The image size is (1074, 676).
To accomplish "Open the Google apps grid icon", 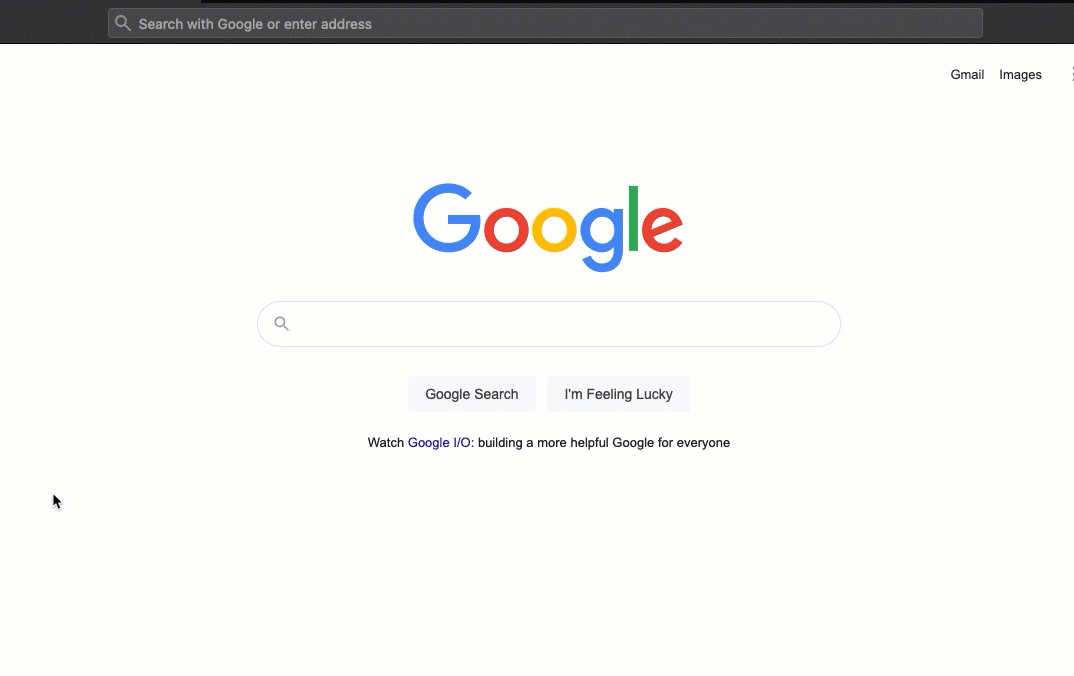I will [1071, 74].
